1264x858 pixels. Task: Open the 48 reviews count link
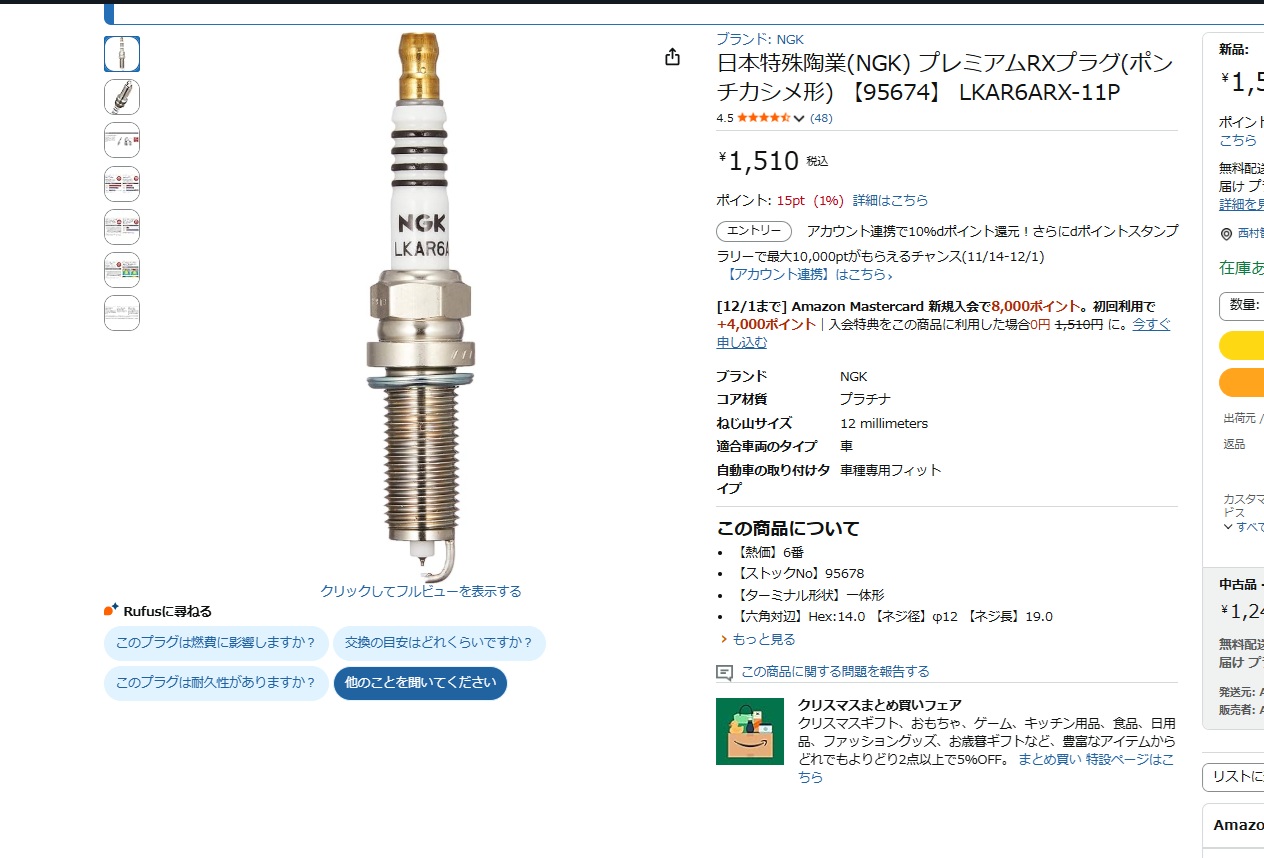coord(821,118)
